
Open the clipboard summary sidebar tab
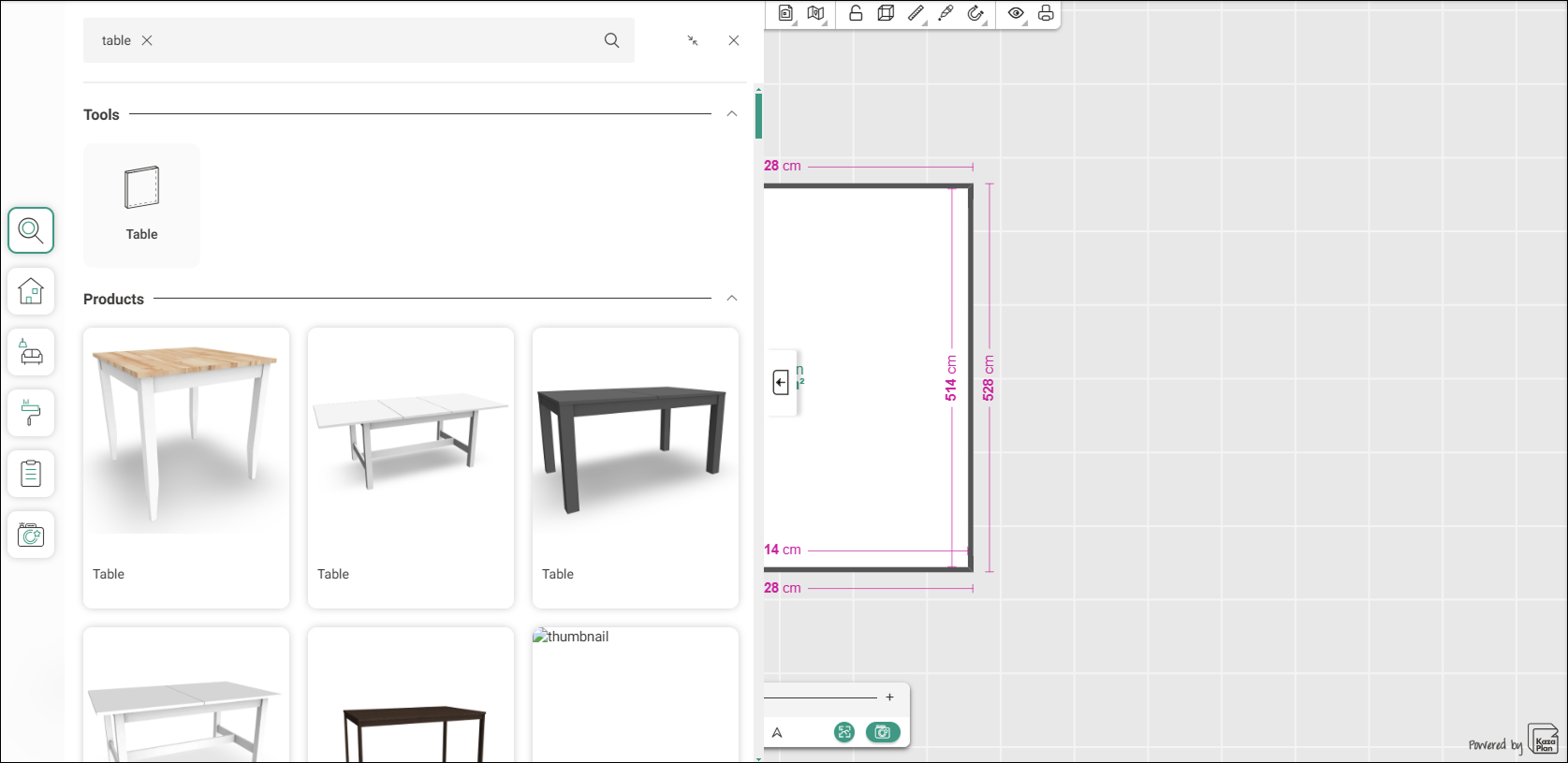click(x=31, y=474)
